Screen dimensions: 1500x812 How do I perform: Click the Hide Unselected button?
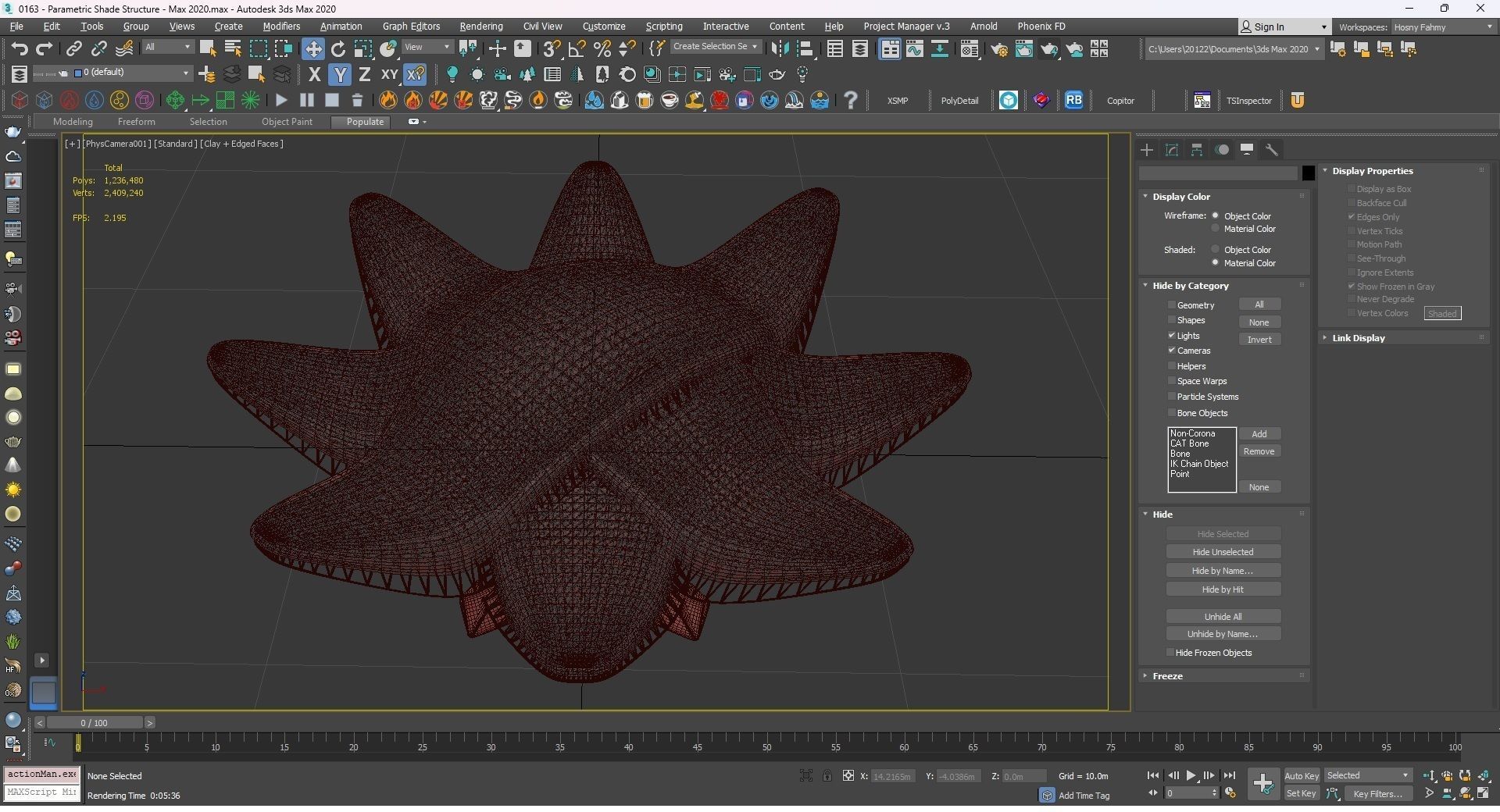(x=1223, y=552)
